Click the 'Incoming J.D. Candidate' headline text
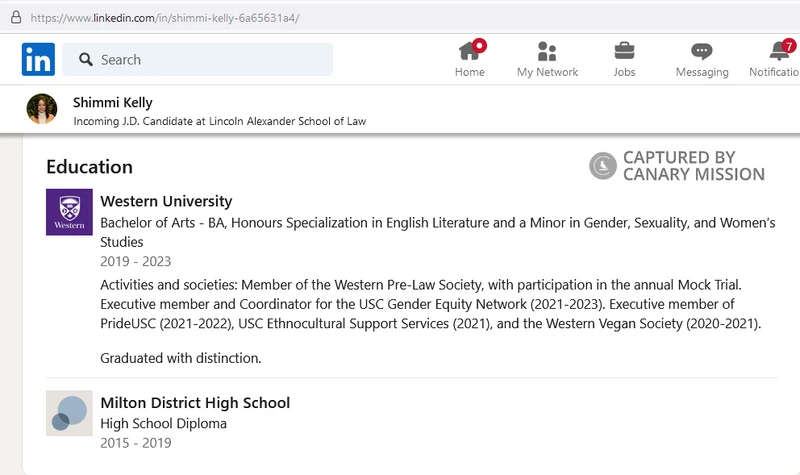 [x=219, y=121]
